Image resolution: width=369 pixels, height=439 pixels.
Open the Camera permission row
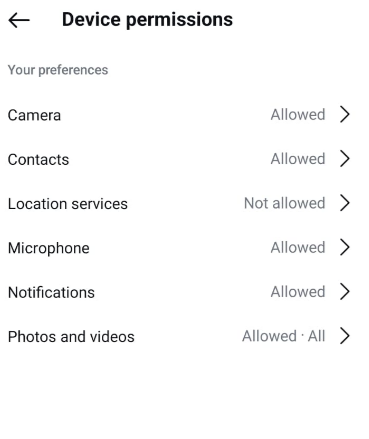184,115
